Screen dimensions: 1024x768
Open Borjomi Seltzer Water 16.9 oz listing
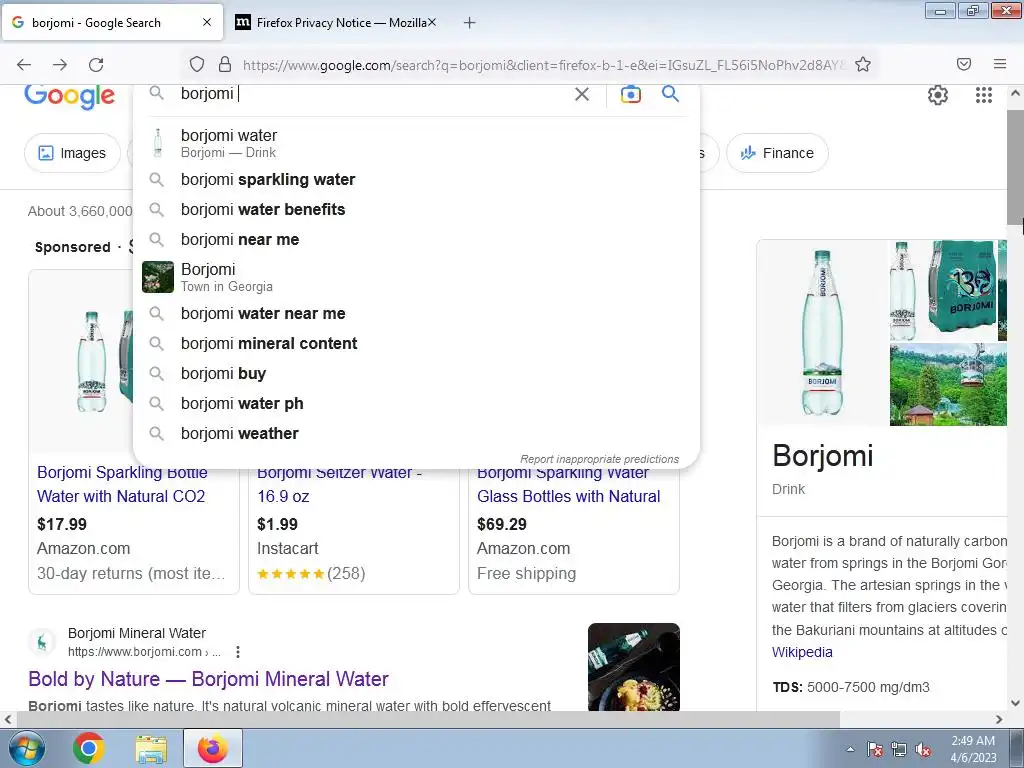[340, 485]
